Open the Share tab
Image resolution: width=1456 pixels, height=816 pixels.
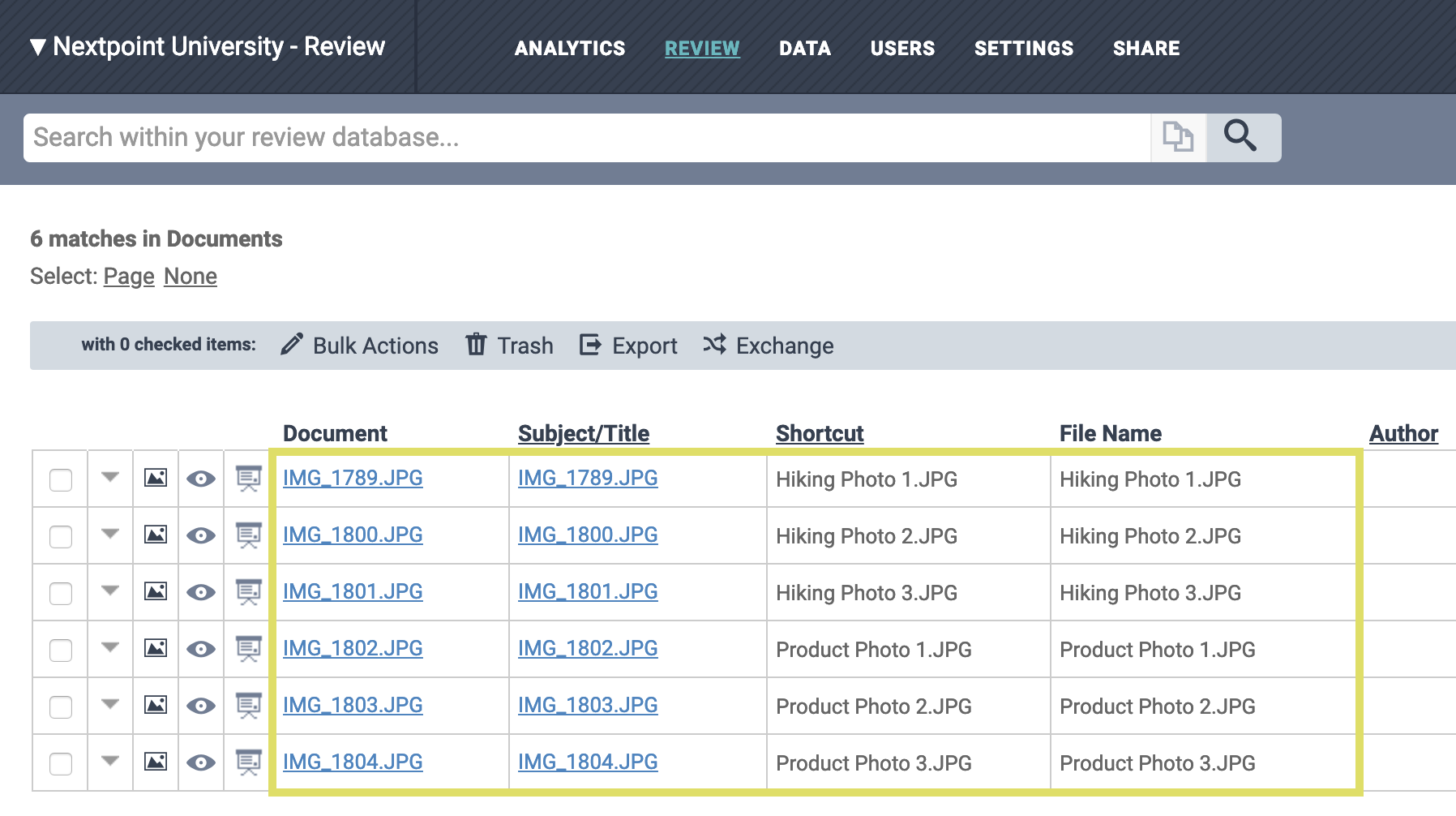tap(1146, 49)
